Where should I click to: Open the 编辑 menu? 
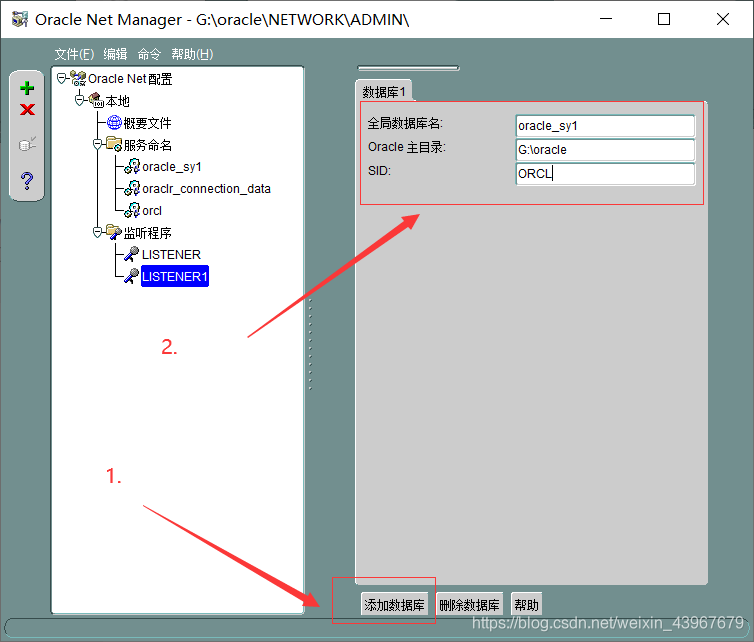tap(115, 54)
